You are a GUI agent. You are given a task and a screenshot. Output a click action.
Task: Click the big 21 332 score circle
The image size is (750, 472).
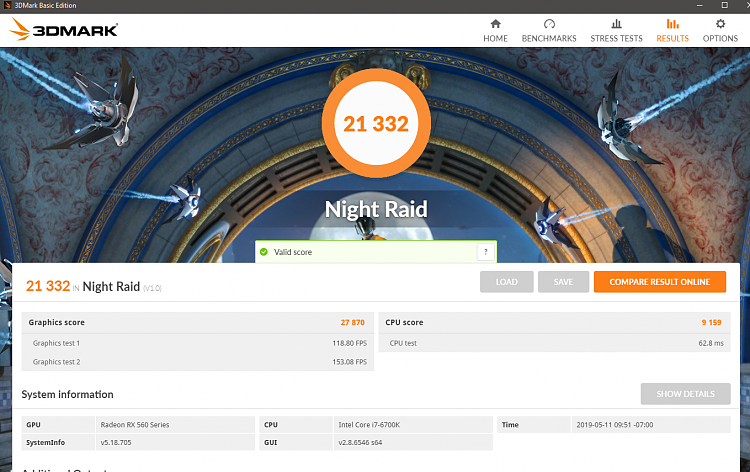[x=376, y=123]
